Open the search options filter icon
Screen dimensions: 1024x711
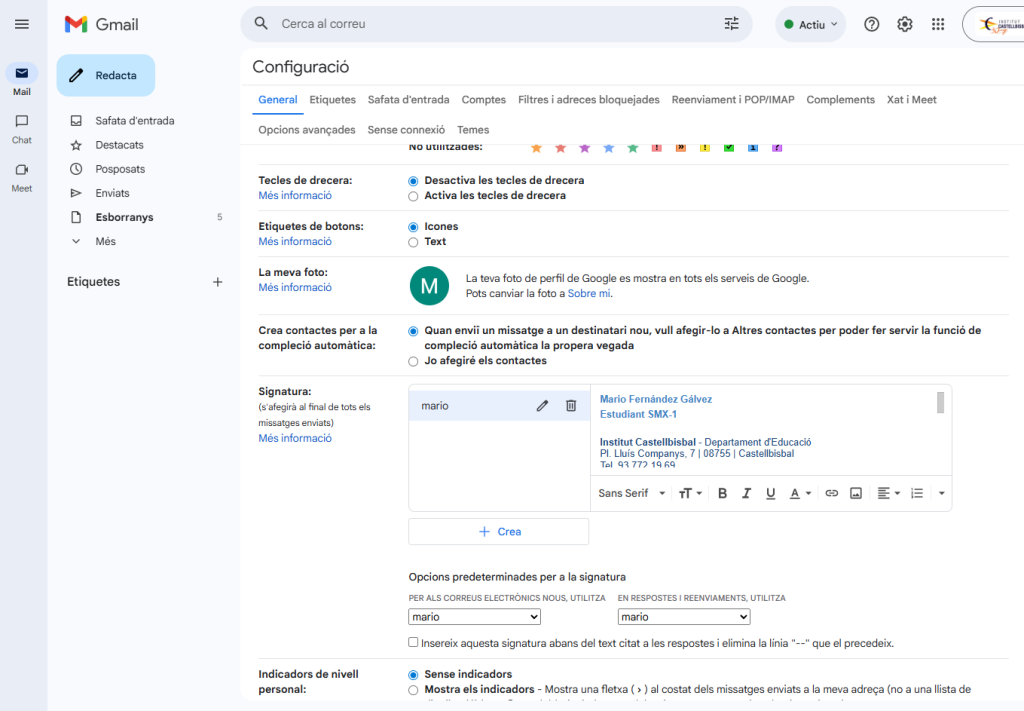click(x=731, y=24)
